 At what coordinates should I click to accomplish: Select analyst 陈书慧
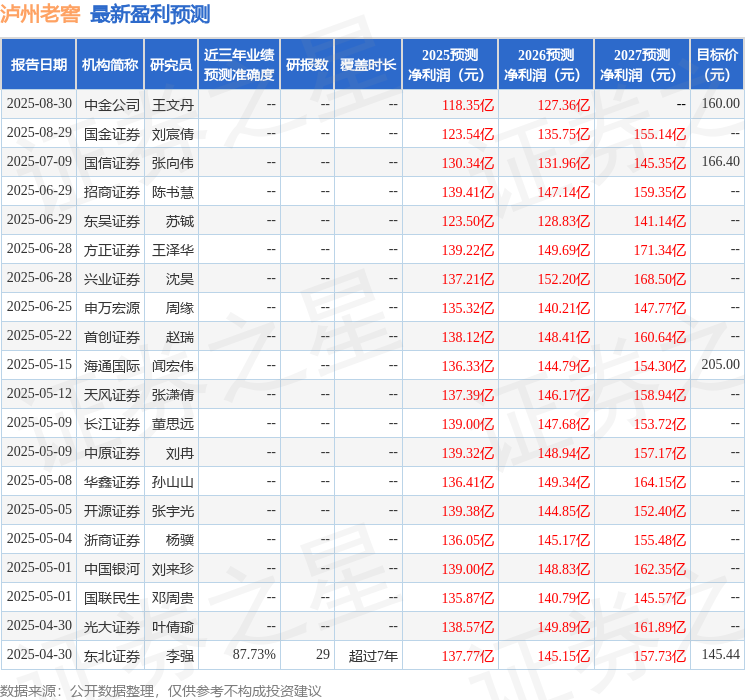pos(173,192)
